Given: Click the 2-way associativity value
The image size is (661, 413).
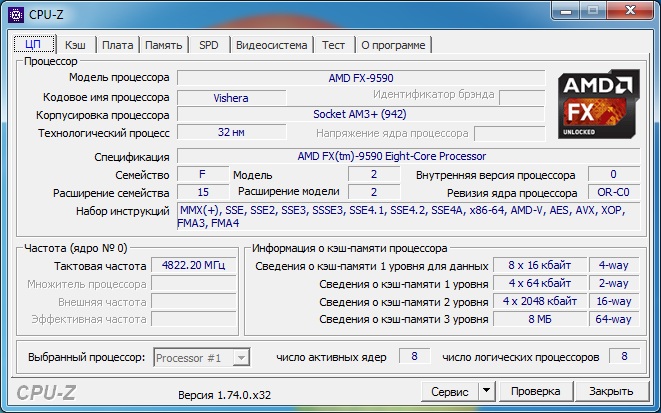Looking at the screenshot, I should pyautogui.click(x=614, y=283).
